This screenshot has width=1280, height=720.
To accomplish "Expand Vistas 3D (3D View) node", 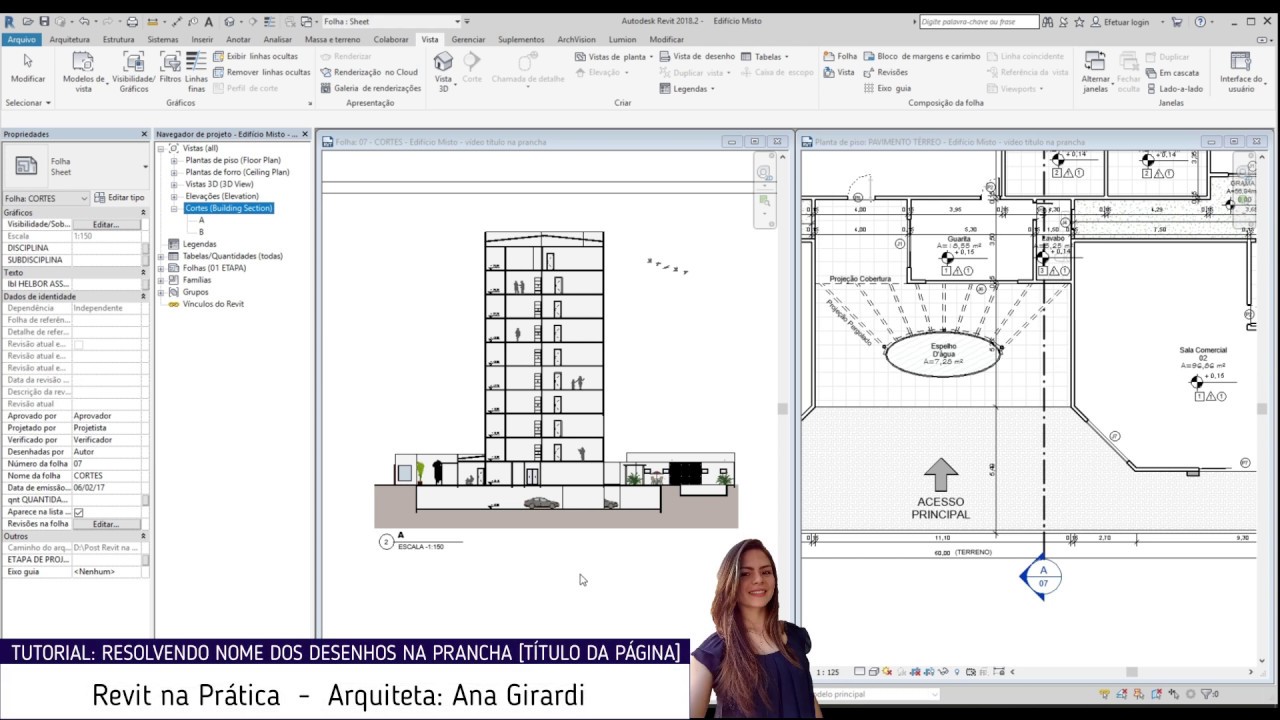I will tap(173, 184).
